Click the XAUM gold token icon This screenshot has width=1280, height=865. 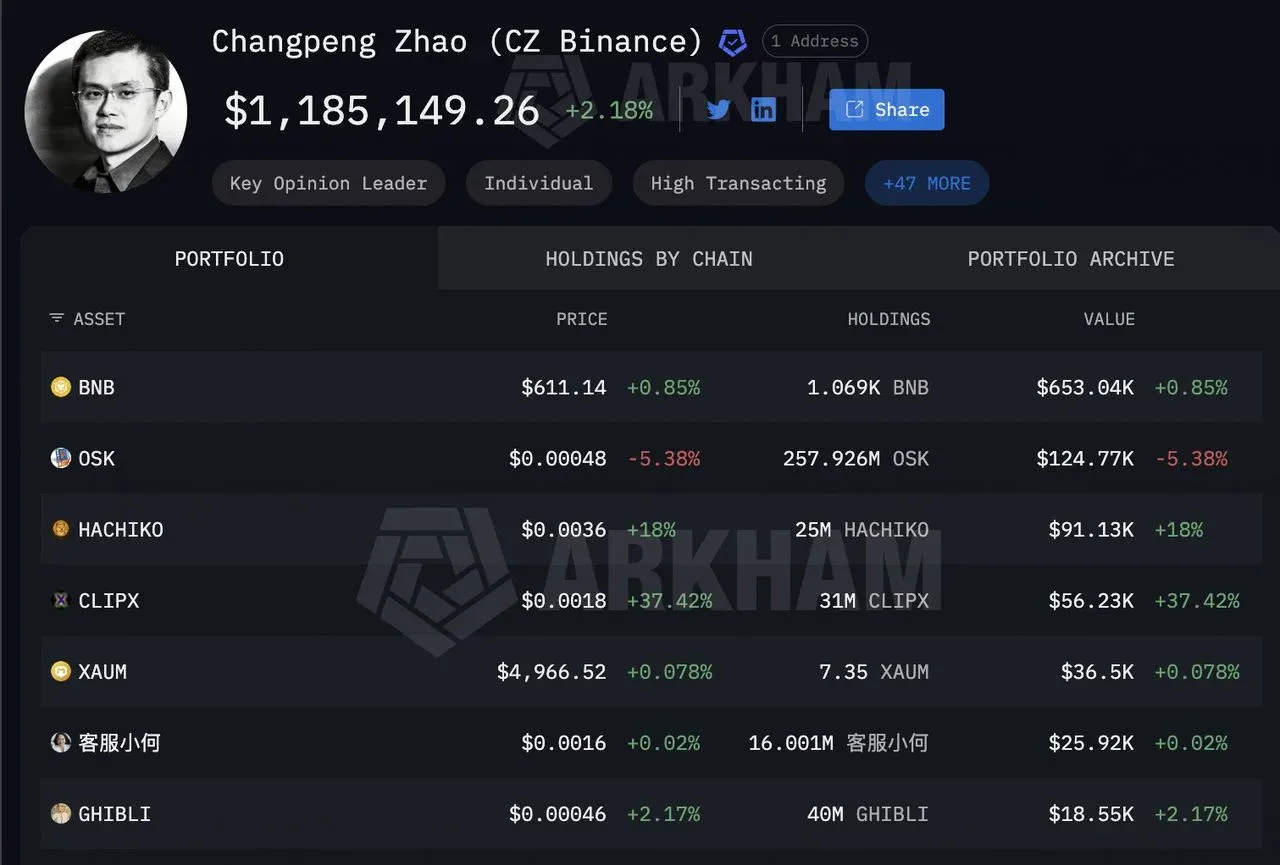[x=60, y=672]
